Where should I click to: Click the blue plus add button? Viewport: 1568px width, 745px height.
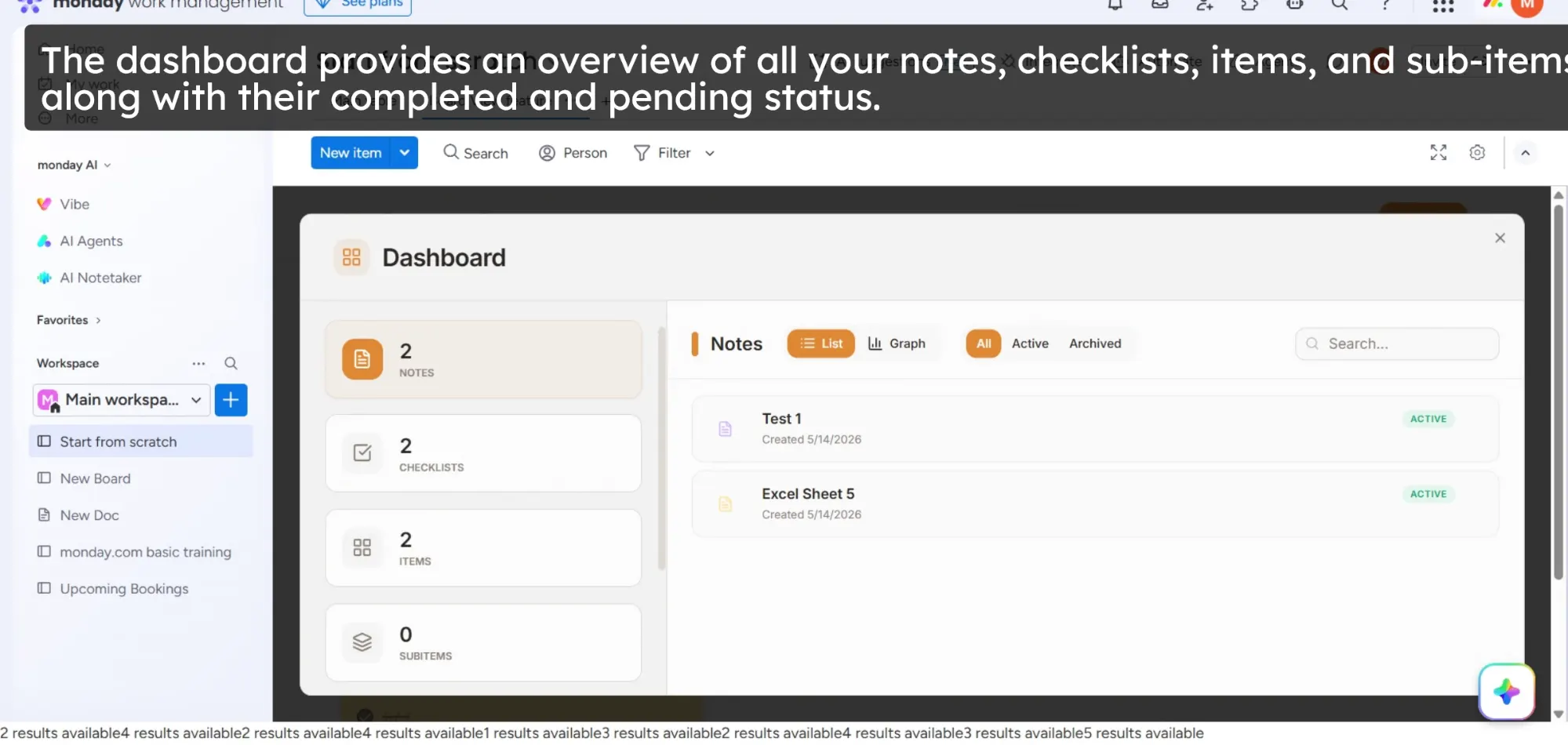click(231, 400)
